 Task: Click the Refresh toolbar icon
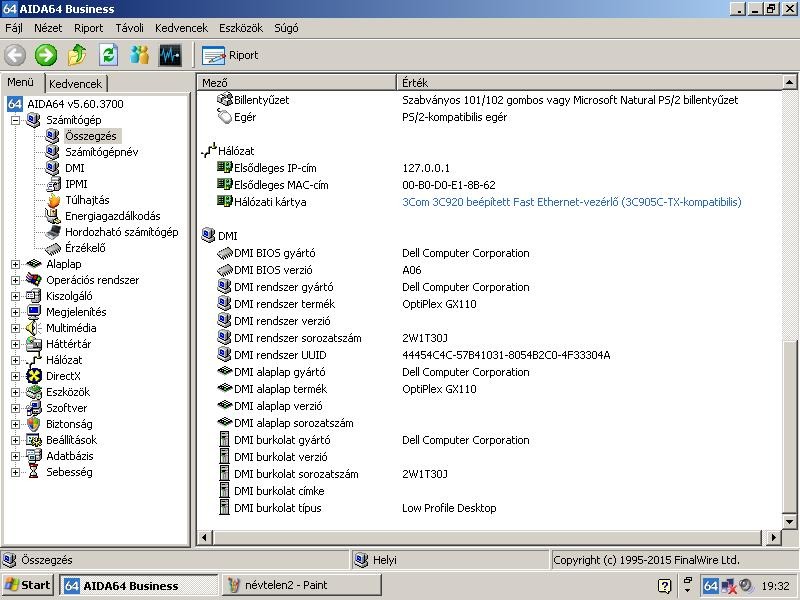pos(108,55)
